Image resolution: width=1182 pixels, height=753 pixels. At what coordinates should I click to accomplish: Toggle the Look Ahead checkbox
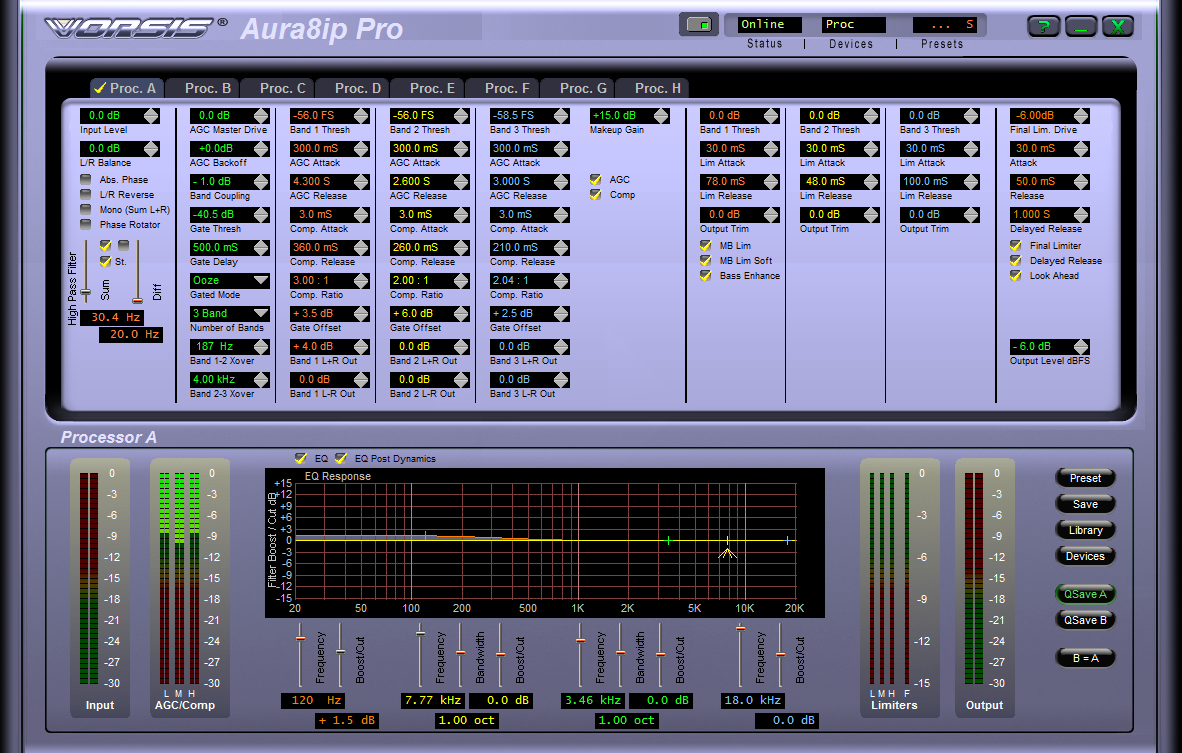pyautogui.click(x=1016, y=276)
